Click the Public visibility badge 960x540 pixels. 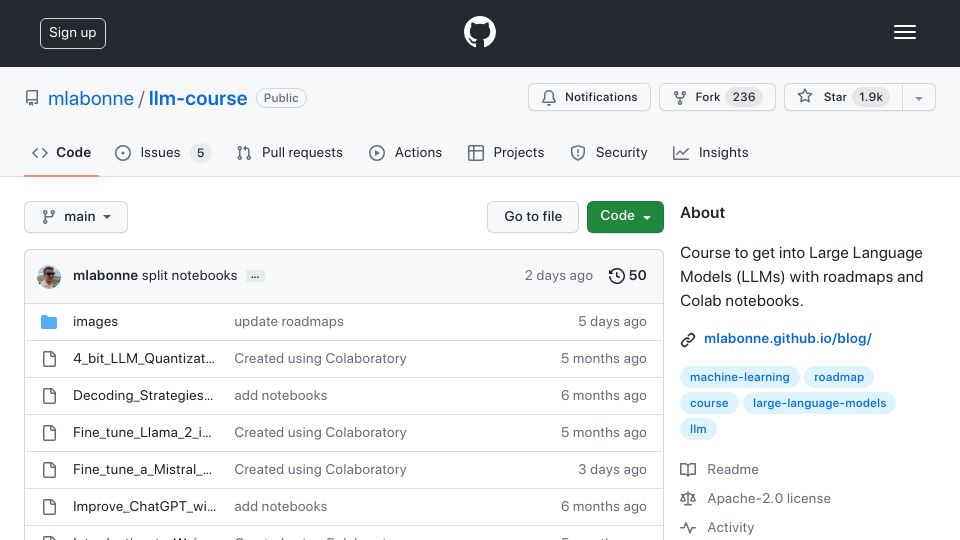[281, 98]
